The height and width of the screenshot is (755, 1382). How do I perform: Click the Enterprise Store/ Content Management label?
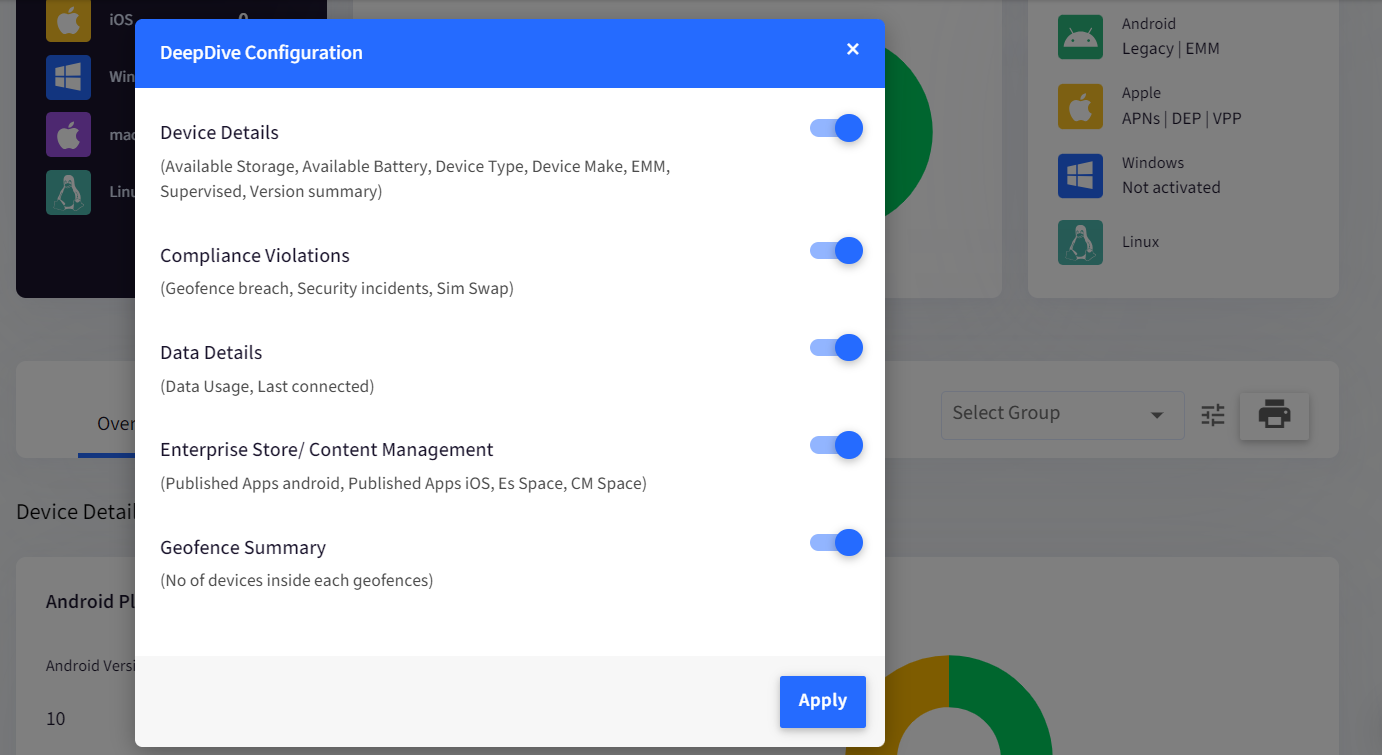[x=327, y=450]
